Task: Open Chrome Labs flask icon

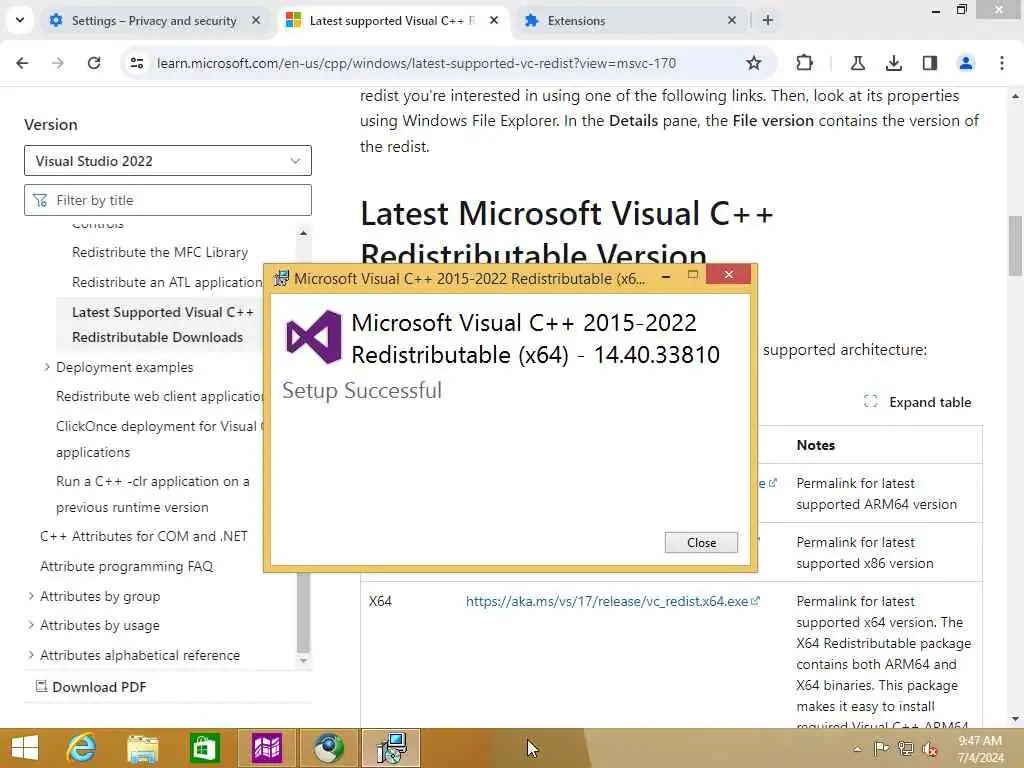Action: [857, 63]
